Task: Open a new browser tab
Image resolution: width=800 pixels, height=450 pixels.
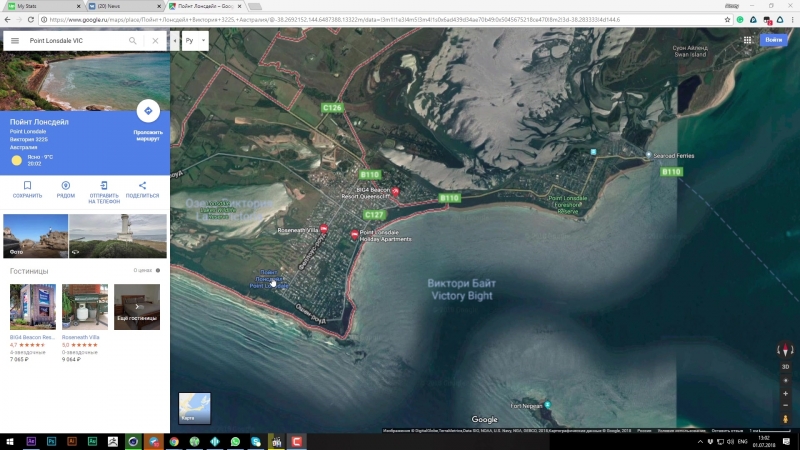Action: 255,6
